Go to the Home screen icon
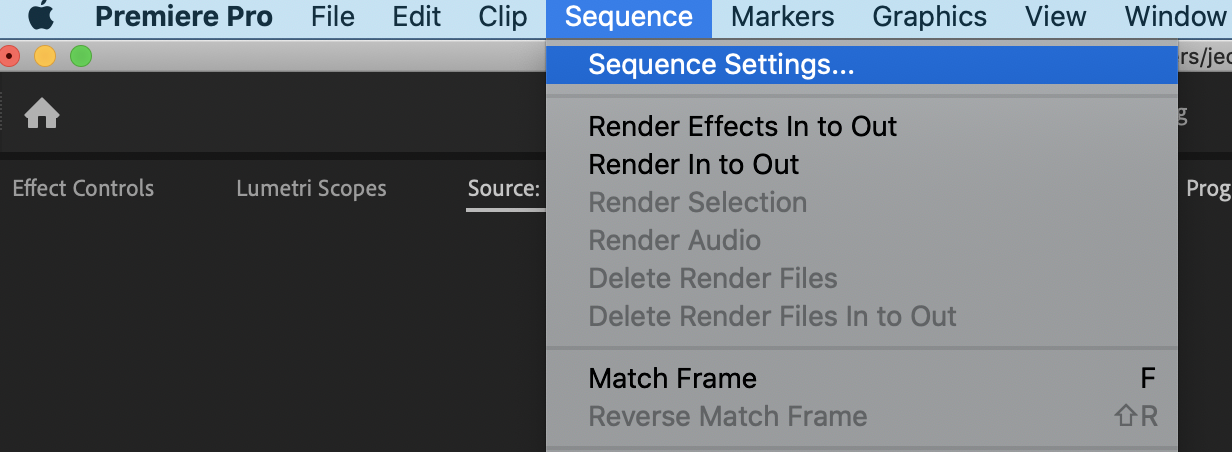 pyautogui.click(x=42, y=115)
